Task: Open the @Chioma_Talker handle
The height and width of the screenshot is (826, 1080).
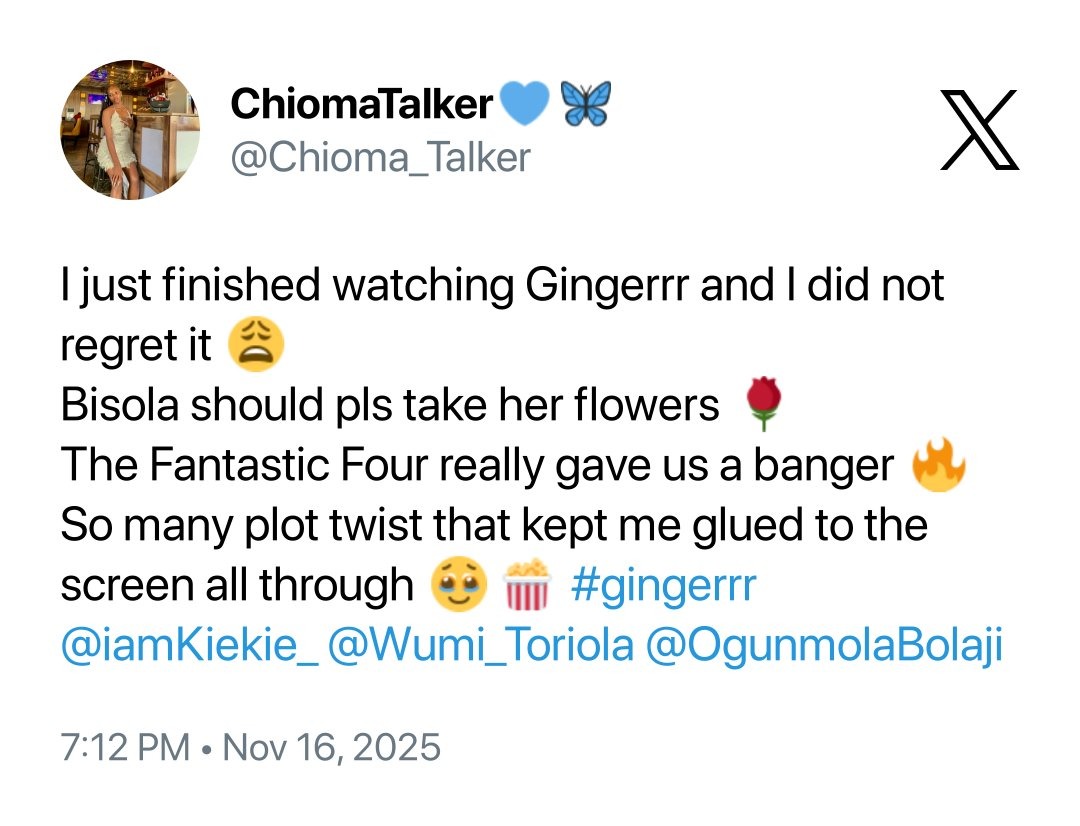Action: tap(380, 157)
